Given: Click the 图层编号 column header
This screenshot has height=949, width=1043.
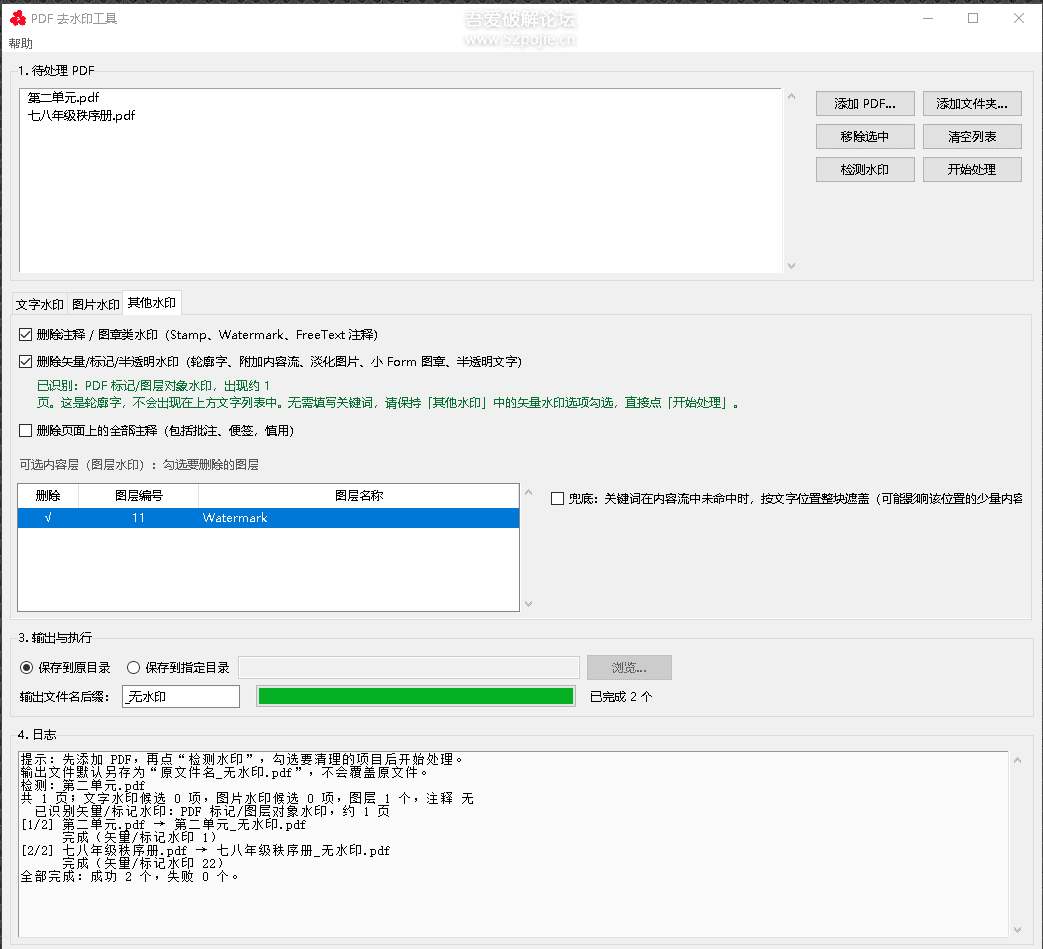Looking at the screenshot, I should pyautogui.click(x=138, y=495).
